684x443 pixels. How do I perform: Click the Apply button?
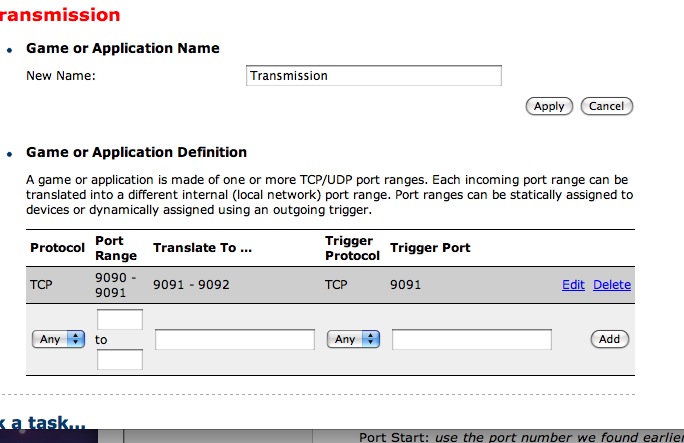549,106
